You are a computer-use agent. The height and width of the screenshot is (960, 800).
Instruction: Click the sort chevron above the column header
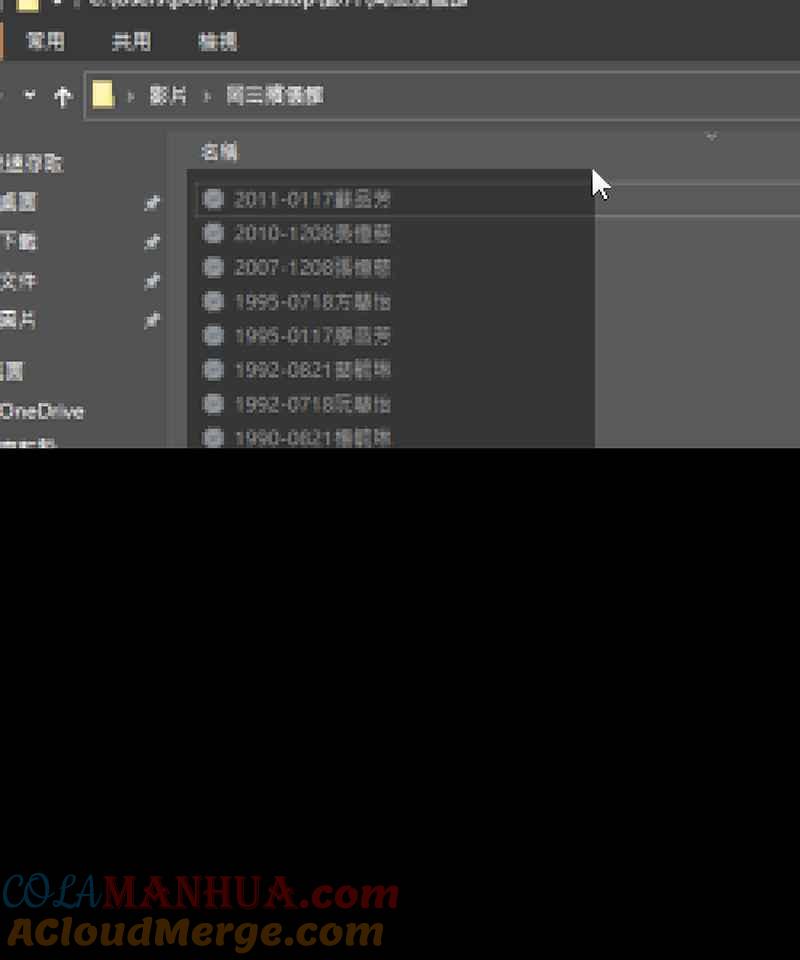point(711,136)
